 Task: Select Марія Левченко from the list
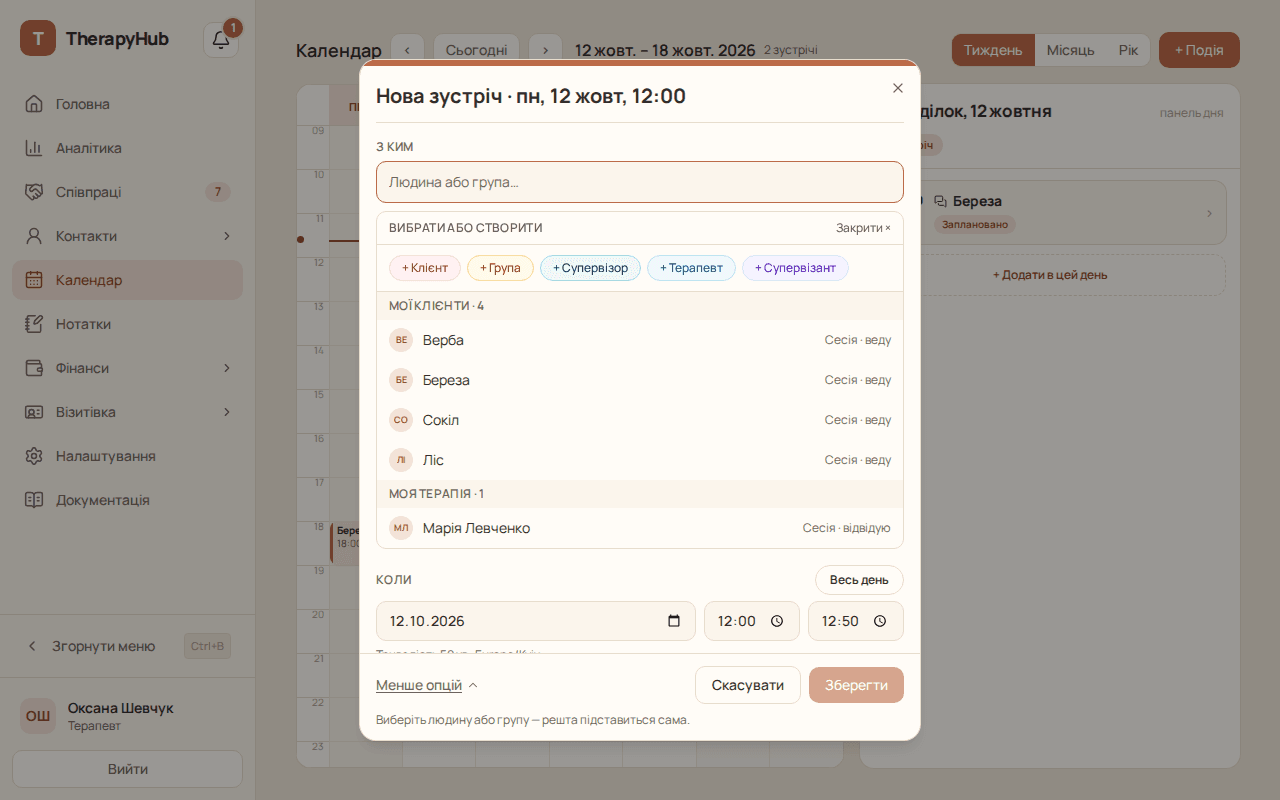click(640, 528)
